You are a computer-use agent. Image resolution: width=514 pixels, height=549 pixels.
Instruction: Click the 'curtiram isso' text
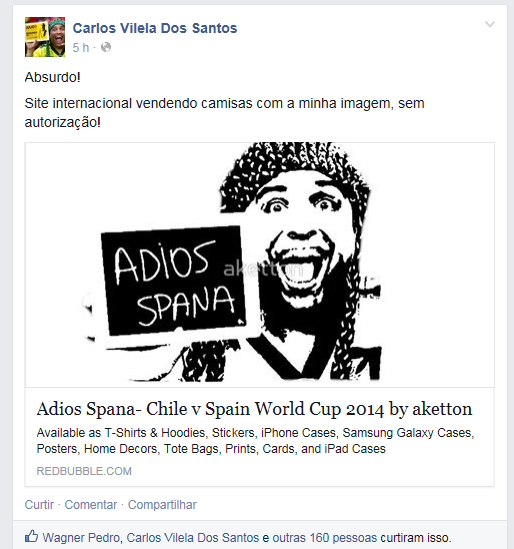coord(416,537)
